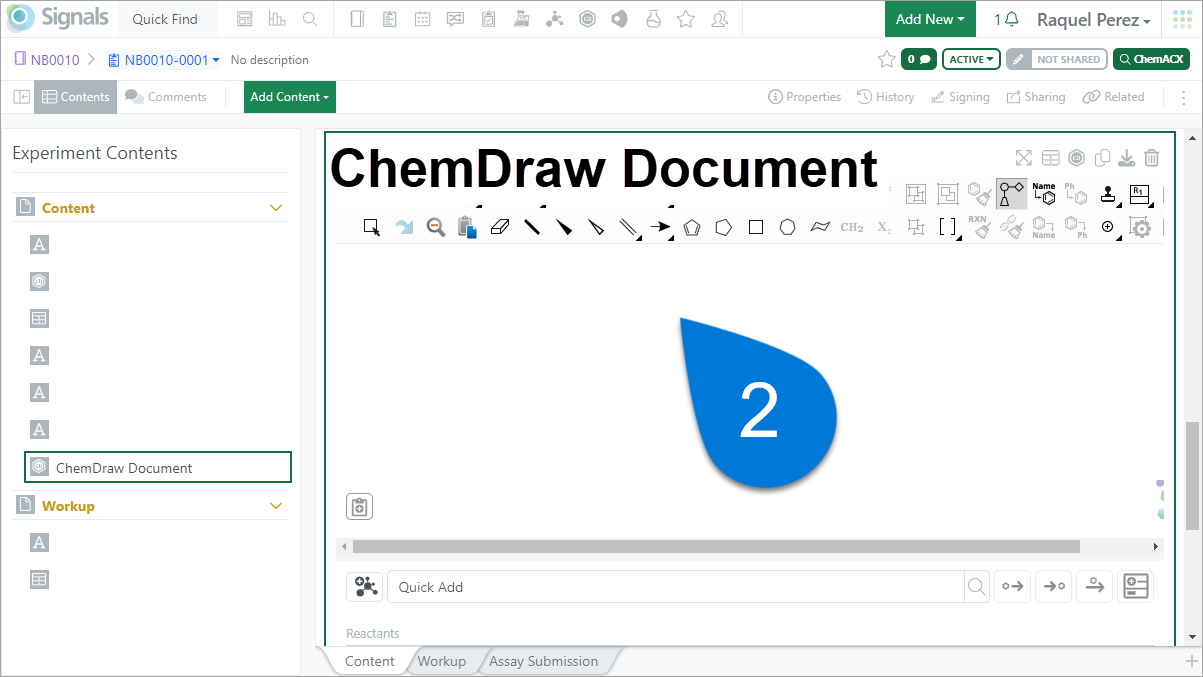Screen dimensions: 1203x677
Task: Select the R1 group label tool
Action: coord(1140,194)
